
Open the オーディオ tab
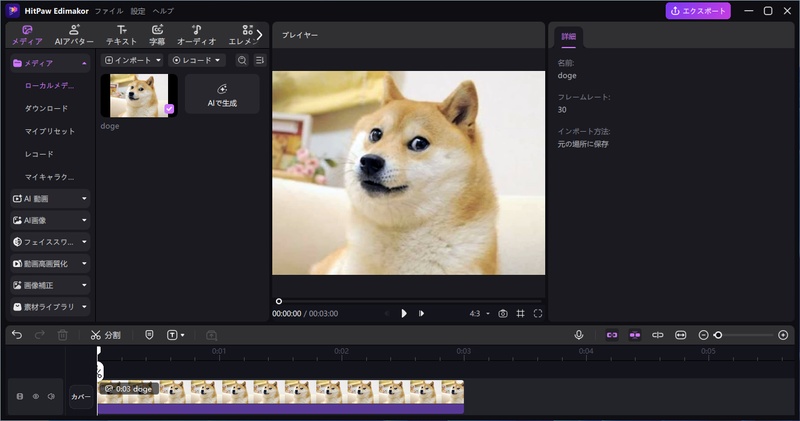[196, 35]
